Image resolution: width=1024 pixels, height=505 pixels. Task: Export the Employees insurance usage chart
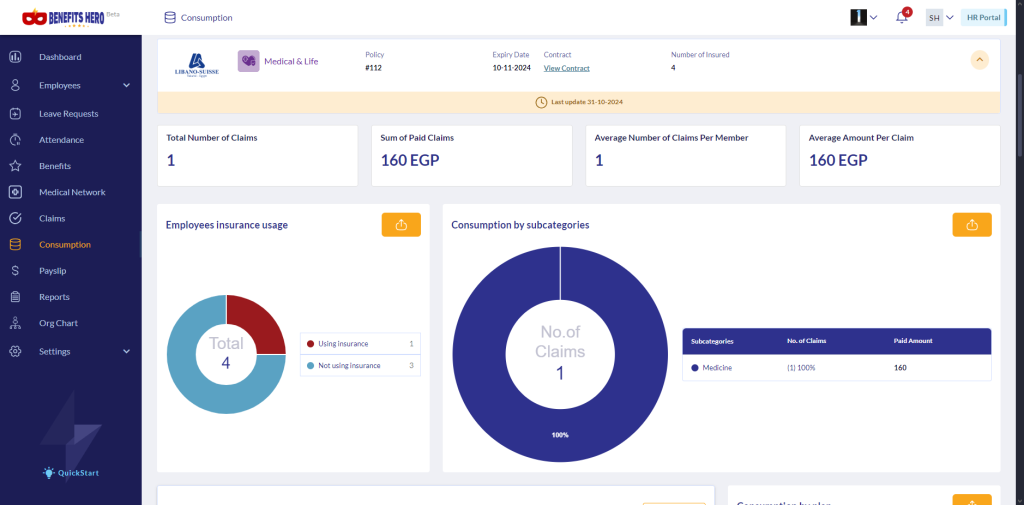[401, 225]
